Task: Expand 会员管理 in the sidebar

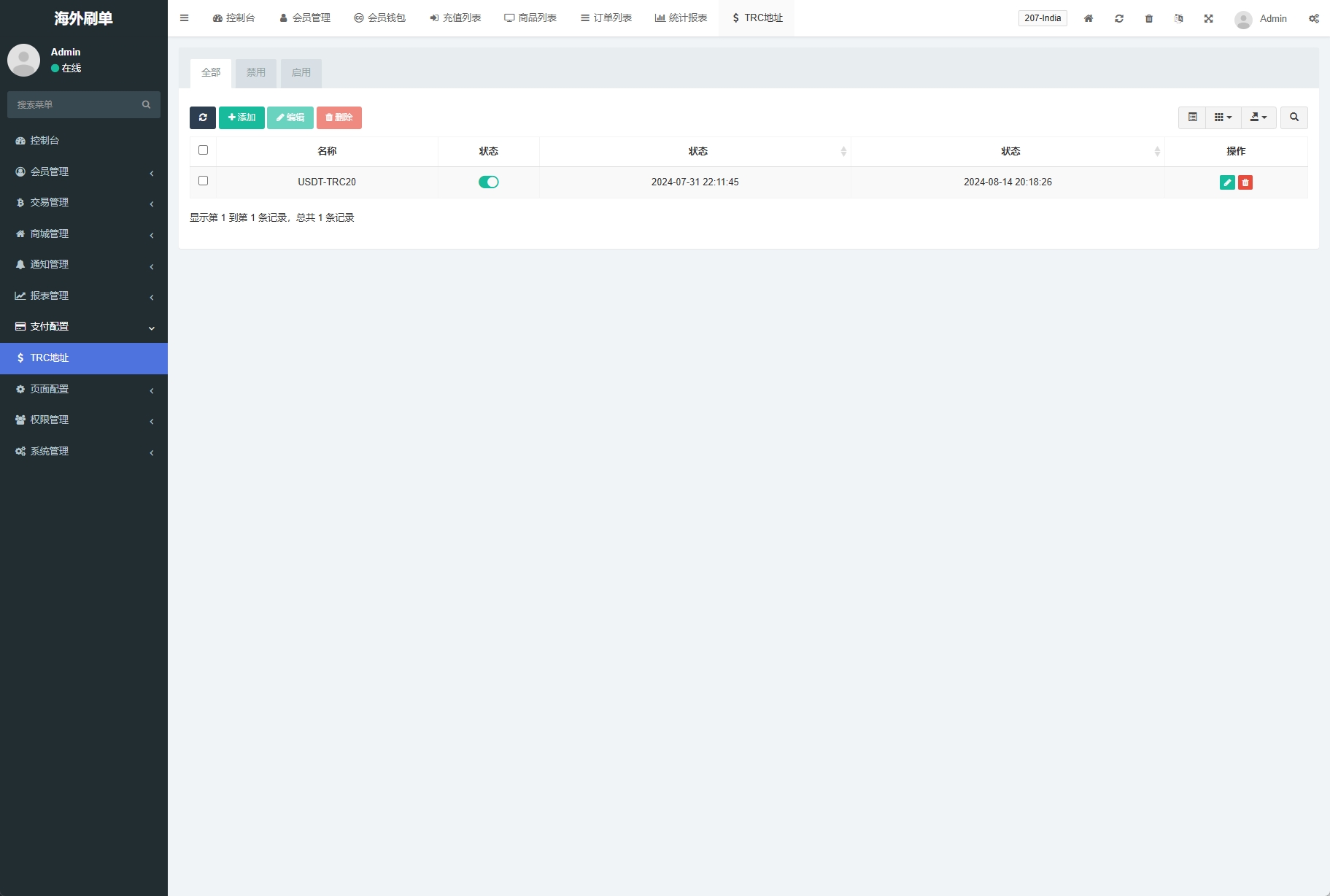Action: click(84, 171)
